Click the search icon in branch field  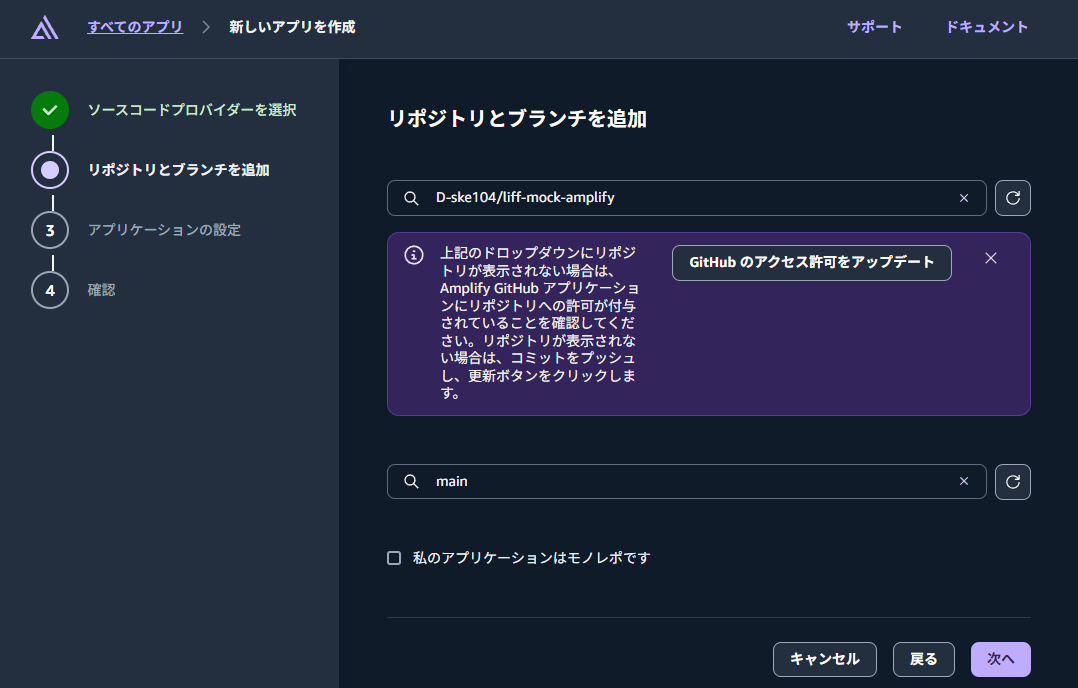[411, 481]
